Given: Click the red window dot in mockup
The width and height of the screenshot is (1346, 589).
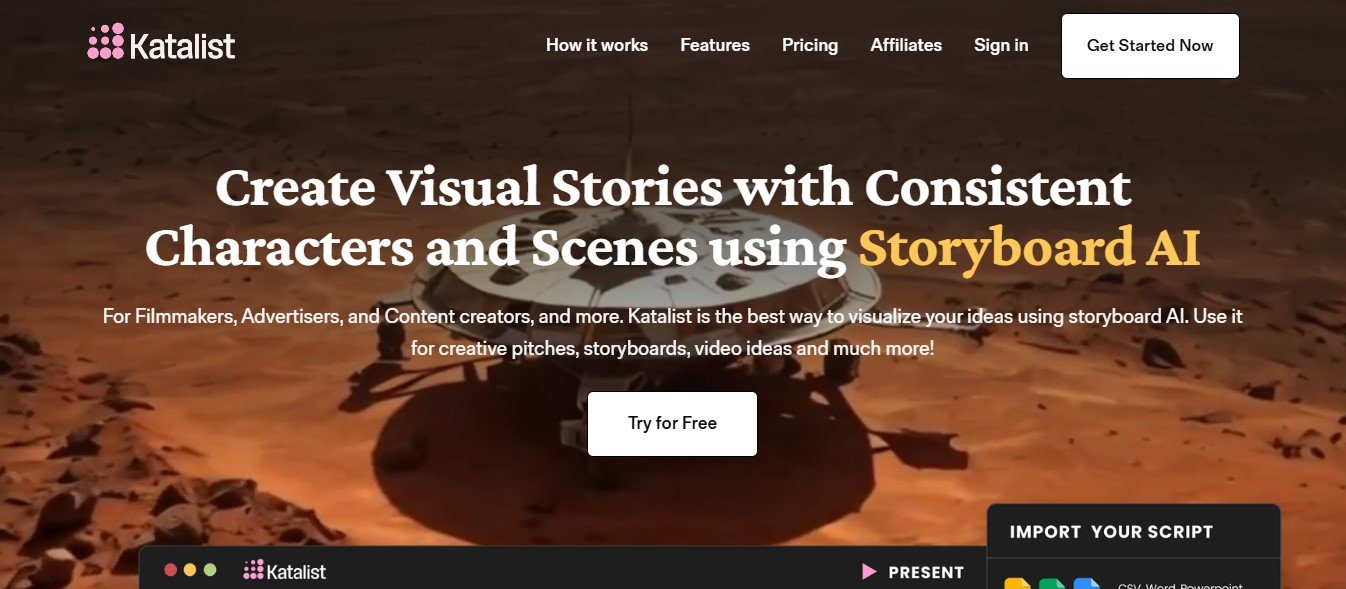Looking at the screenshot, I should click(x=170, y=570).
